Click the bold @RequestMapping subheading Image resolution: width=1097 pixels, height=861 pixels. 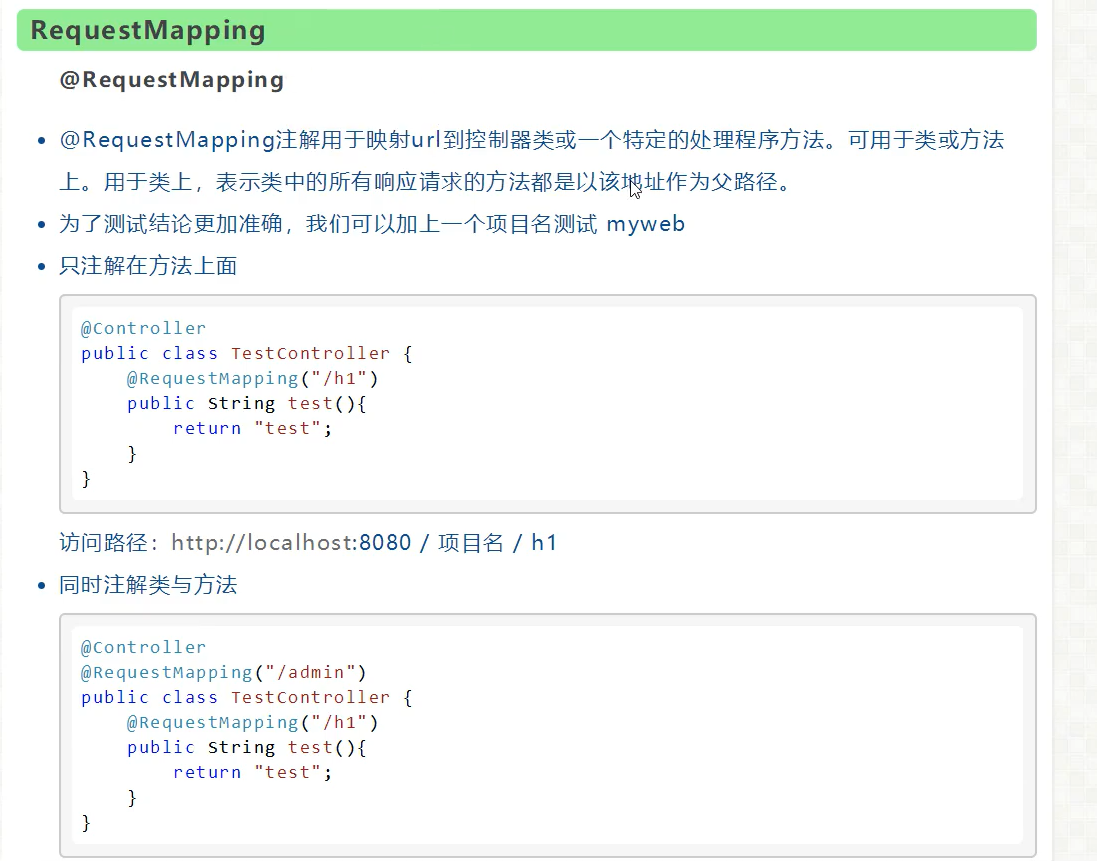[171, 80]
